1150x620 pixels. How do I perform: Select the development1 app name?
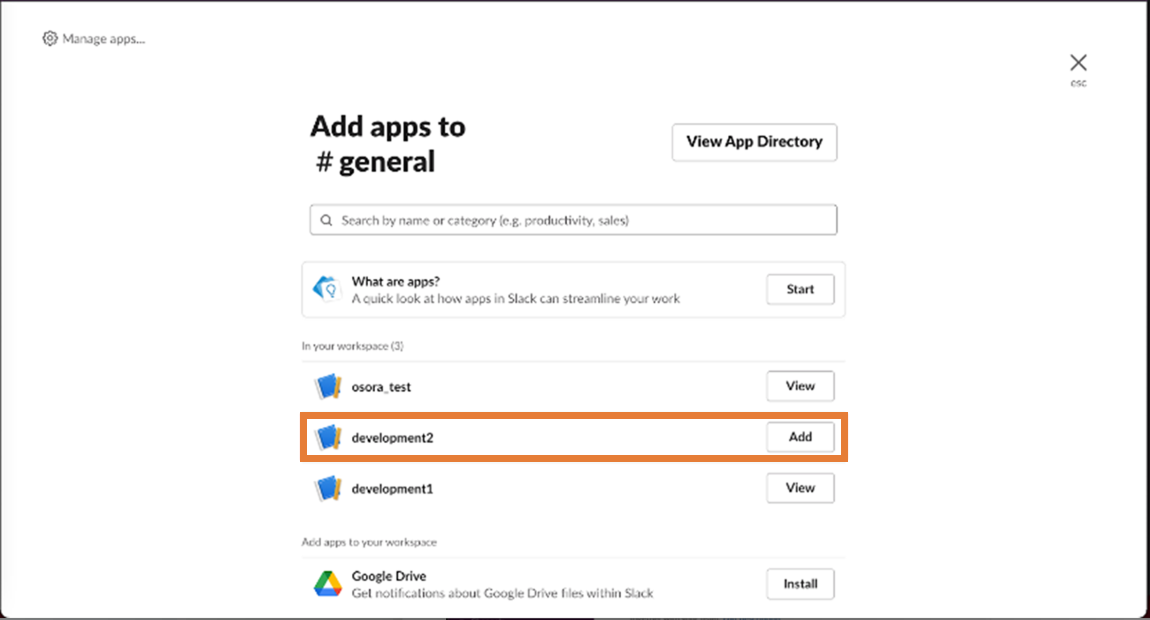(x=392, y=489)
